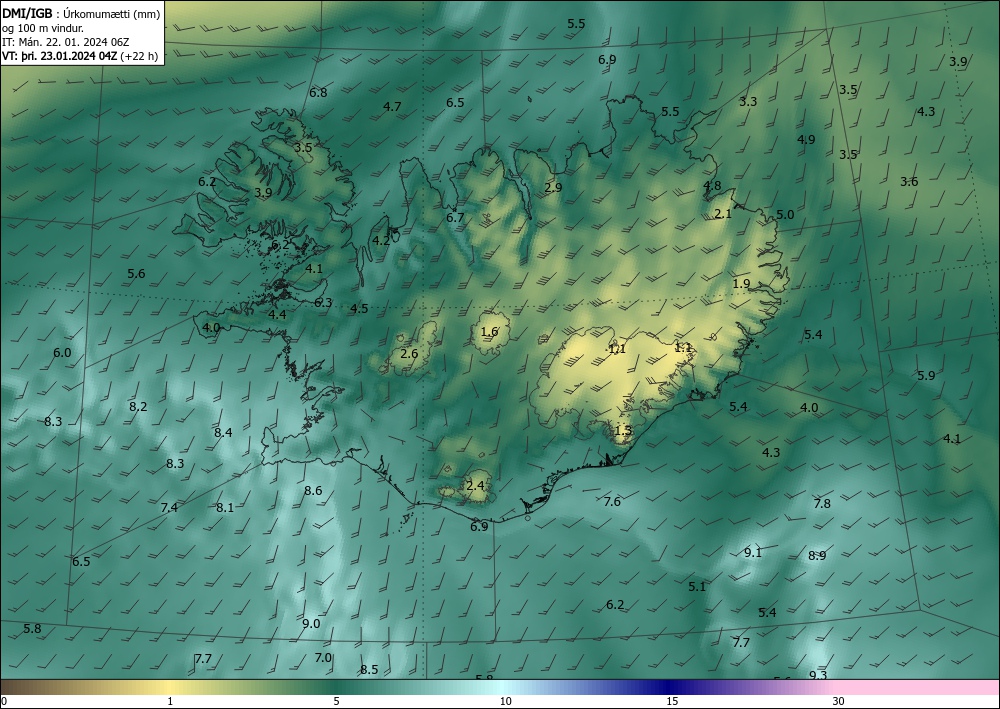Click the 4.8 value on the map
1000x709 pixels.
point(712,186)
